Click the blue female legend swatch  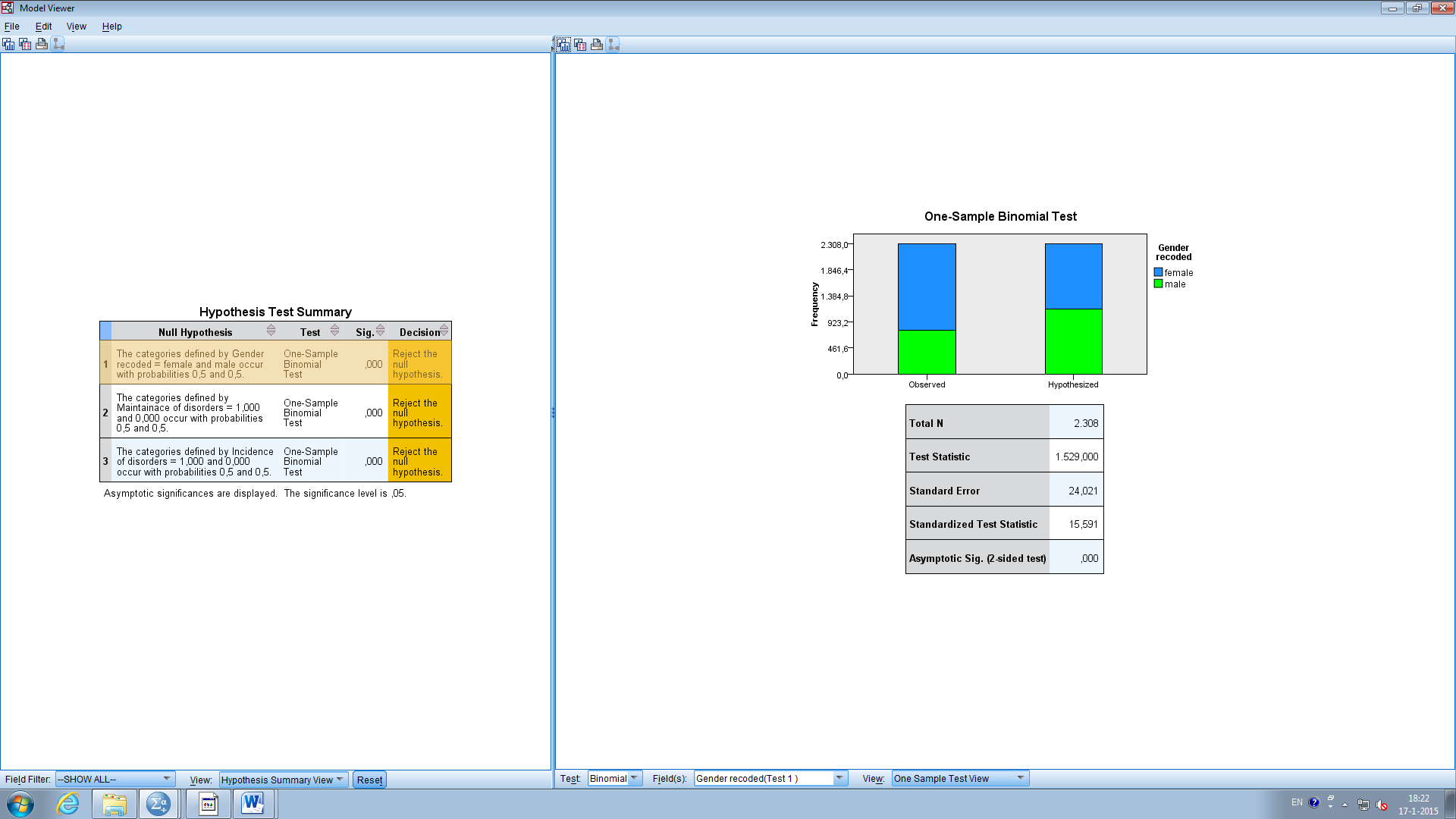coord(1158,272)
